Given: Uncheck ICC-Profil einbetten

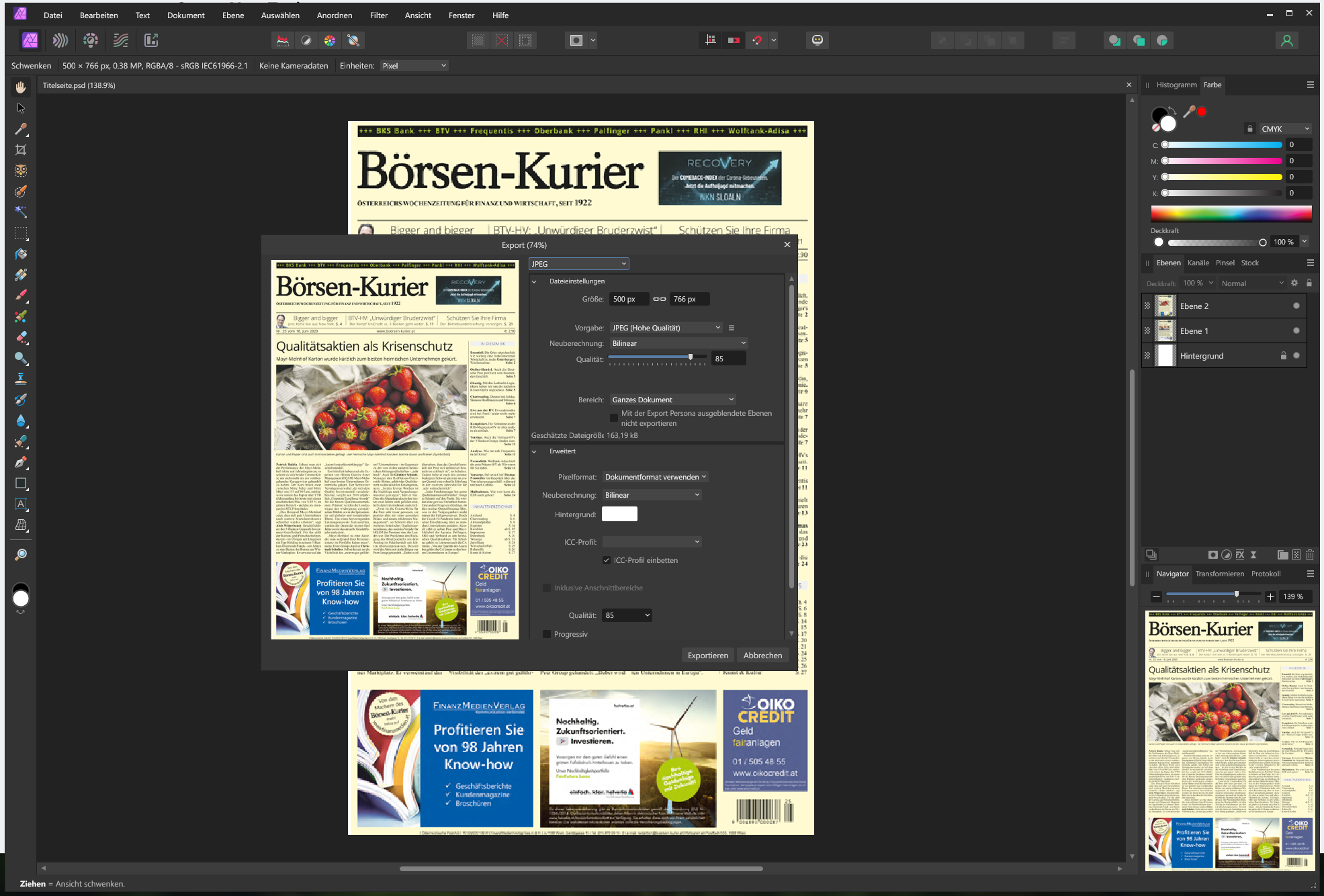Looking at the screenshot, I should pyautogui.click(x=607, y=560).
